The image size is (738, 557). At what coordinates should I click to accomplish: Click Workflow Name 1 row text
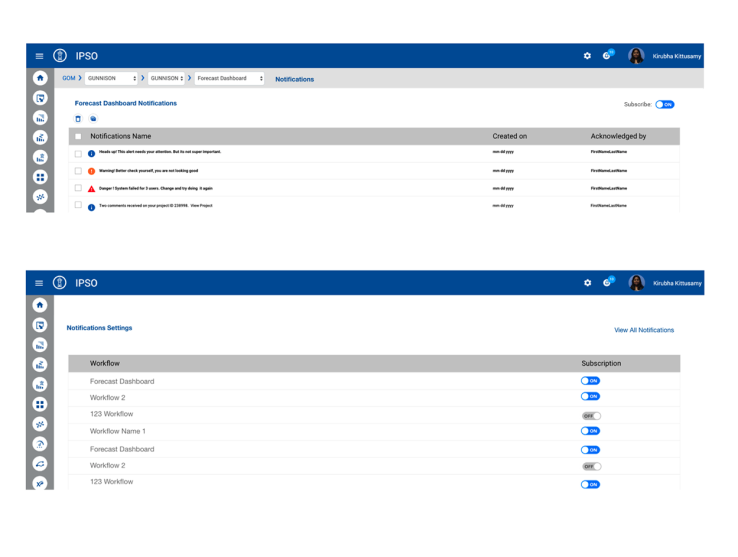coord(118,431)
